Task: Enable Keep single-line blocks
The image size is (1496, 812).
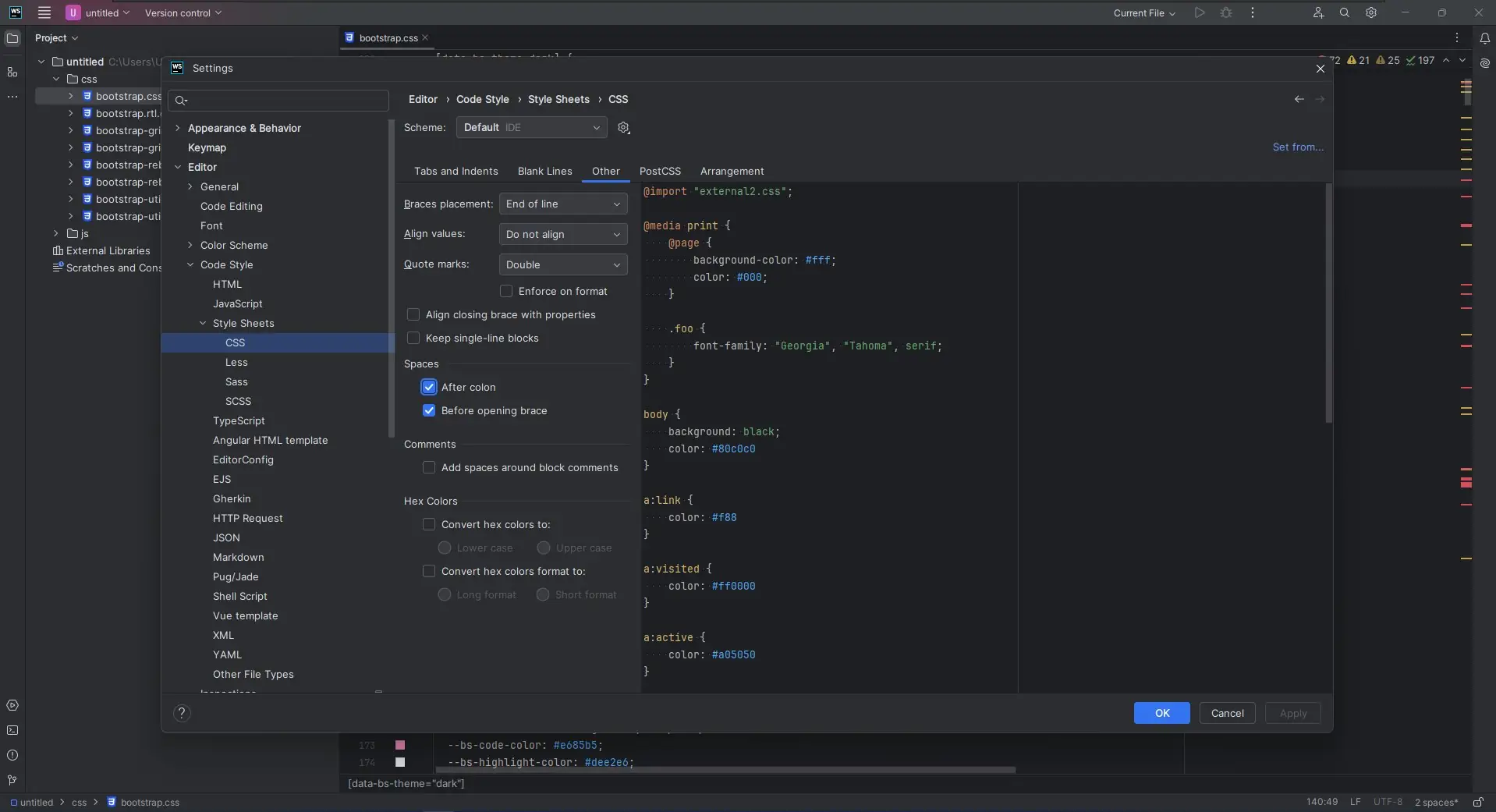Action: point(413,339)
